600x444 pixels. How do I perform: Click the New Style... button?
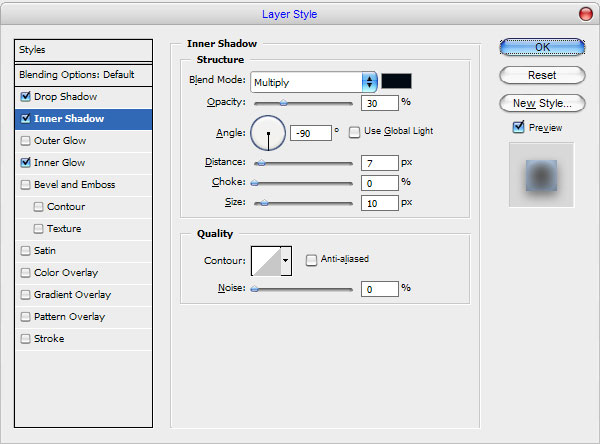542,103
